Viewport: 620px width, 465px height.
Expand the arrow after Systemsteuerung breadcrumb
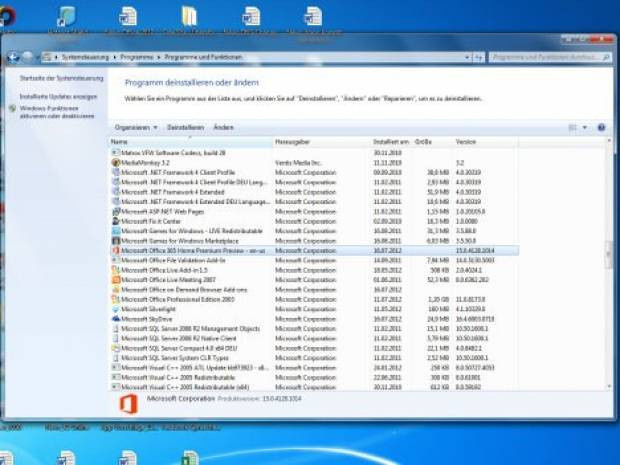[x=115, y=57]
